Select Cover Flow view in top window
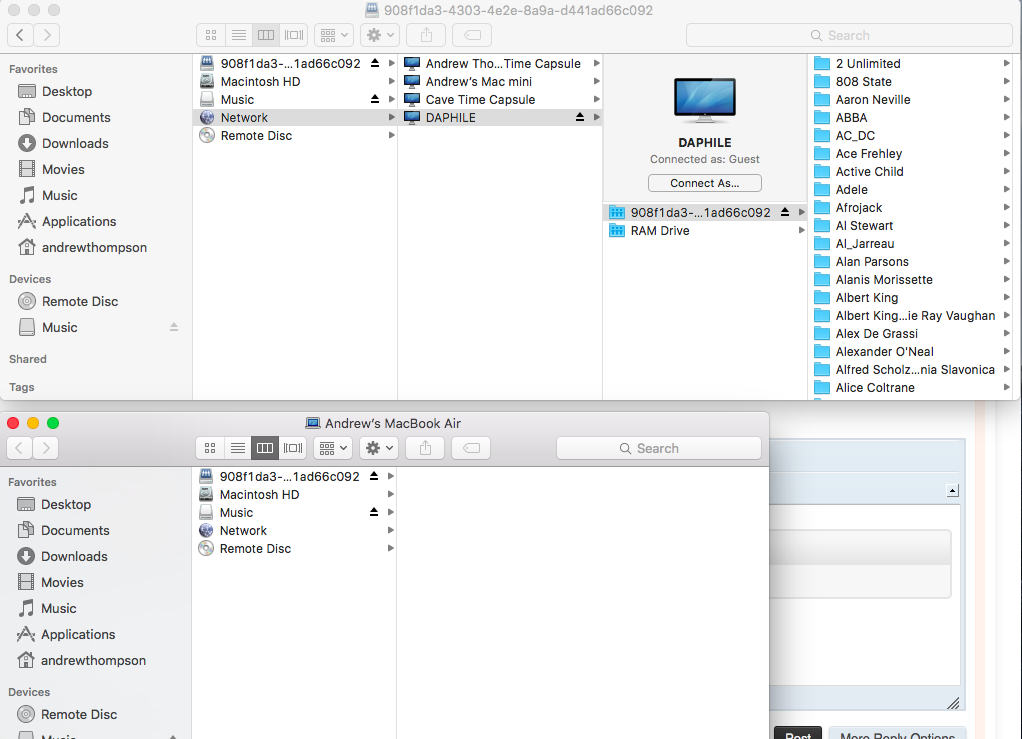Screen dimensions: 1022x739 point(293,35)
